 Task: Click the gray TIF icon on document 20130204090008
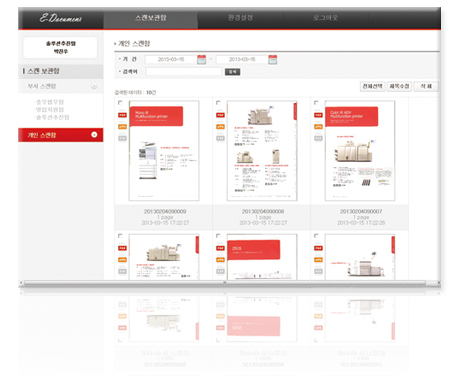[220, 138]
